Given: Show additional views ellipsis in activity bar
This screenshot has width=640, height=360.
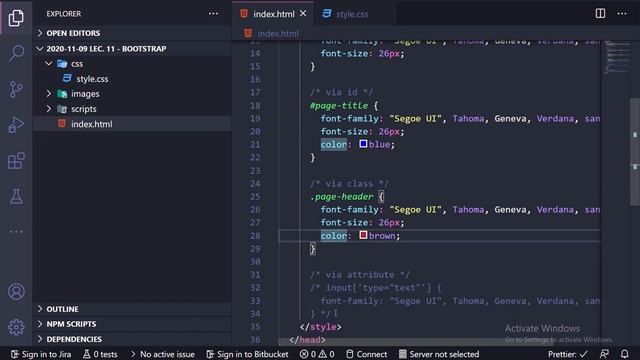Looking at the screenshot, I should 16,231.
